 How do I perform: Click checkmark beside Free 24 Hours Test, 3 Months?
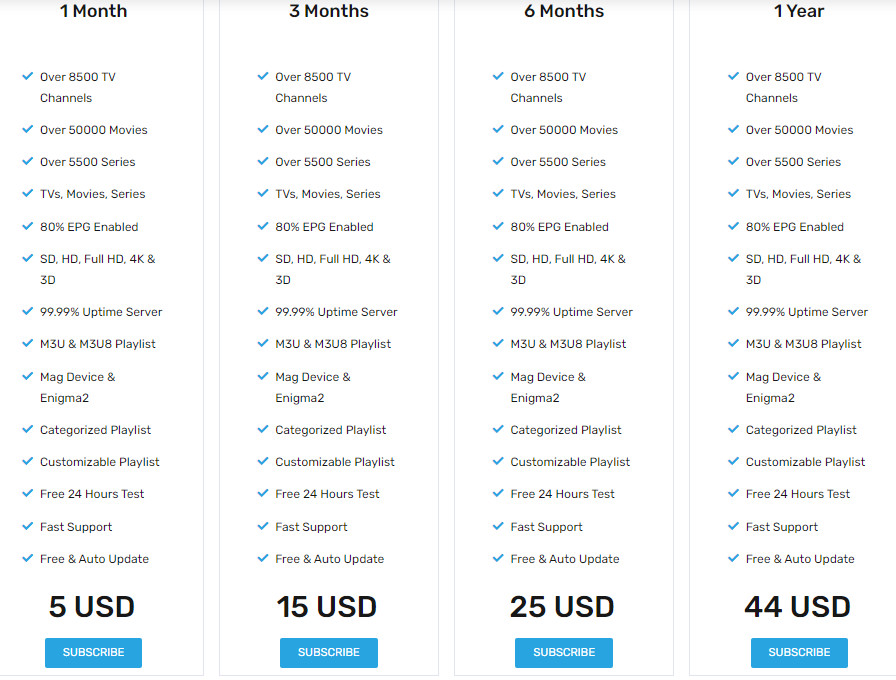263,493
